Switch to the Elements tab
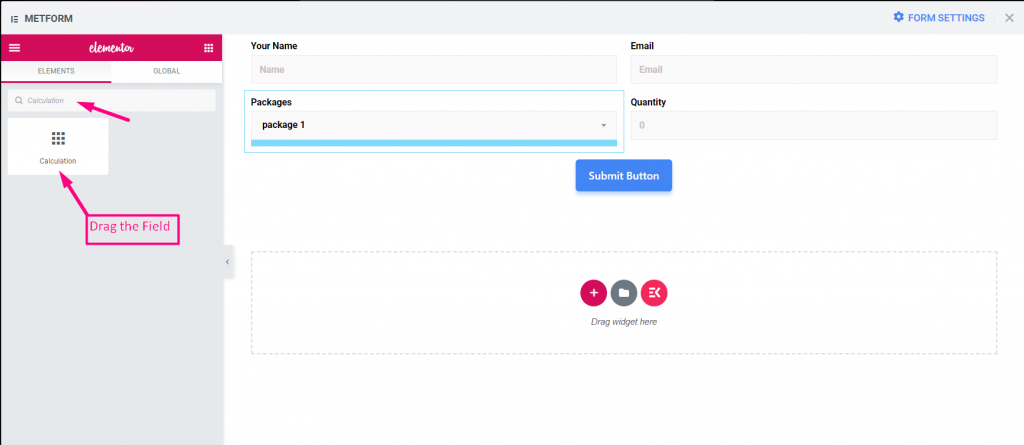The image size is (1024, 445). click(56, 71)
